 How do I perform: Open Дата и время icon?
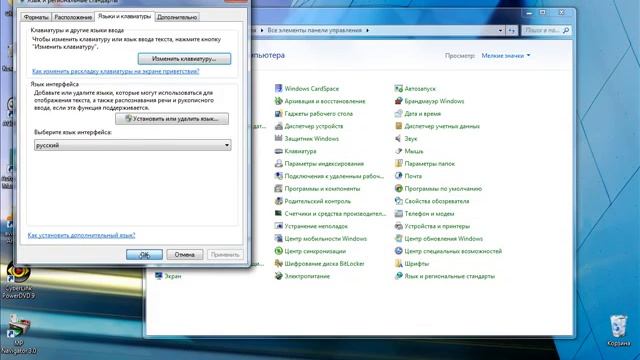coord(399,113)
